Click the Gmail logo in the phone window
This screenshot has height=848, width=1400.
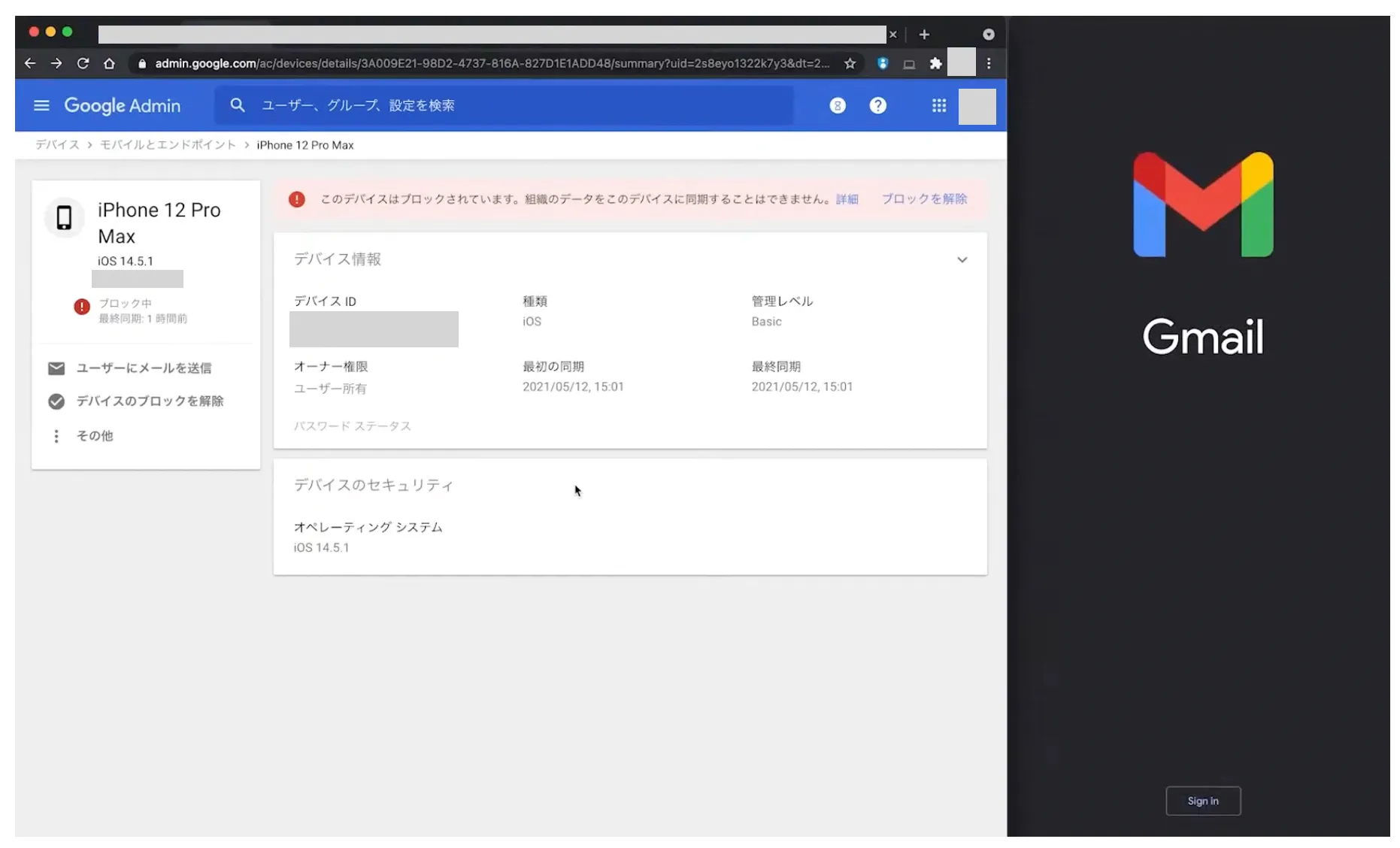[1203, 204]
